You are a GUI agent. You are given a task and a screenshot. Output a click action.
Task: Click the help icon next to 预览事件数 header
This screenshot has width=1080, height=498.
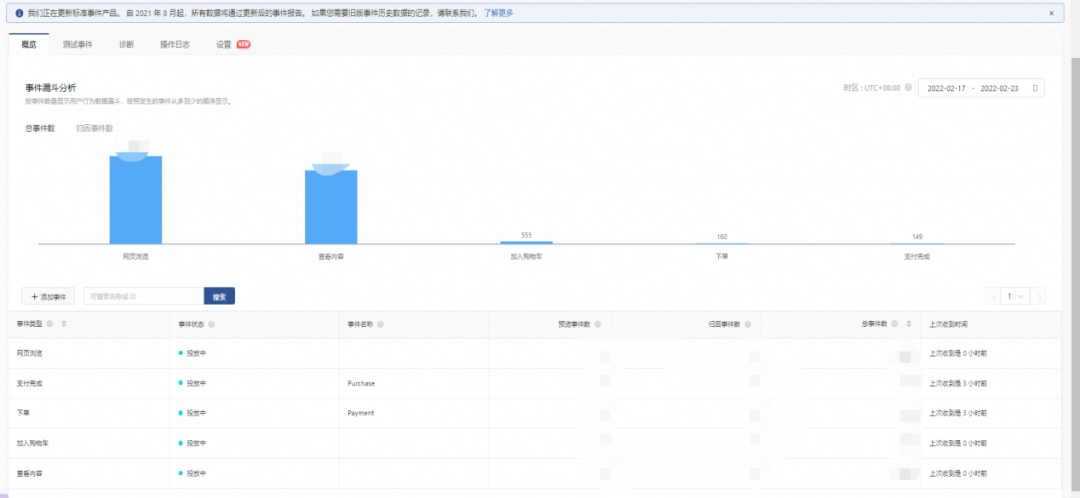pyautogui.click(x=597, y=324)
